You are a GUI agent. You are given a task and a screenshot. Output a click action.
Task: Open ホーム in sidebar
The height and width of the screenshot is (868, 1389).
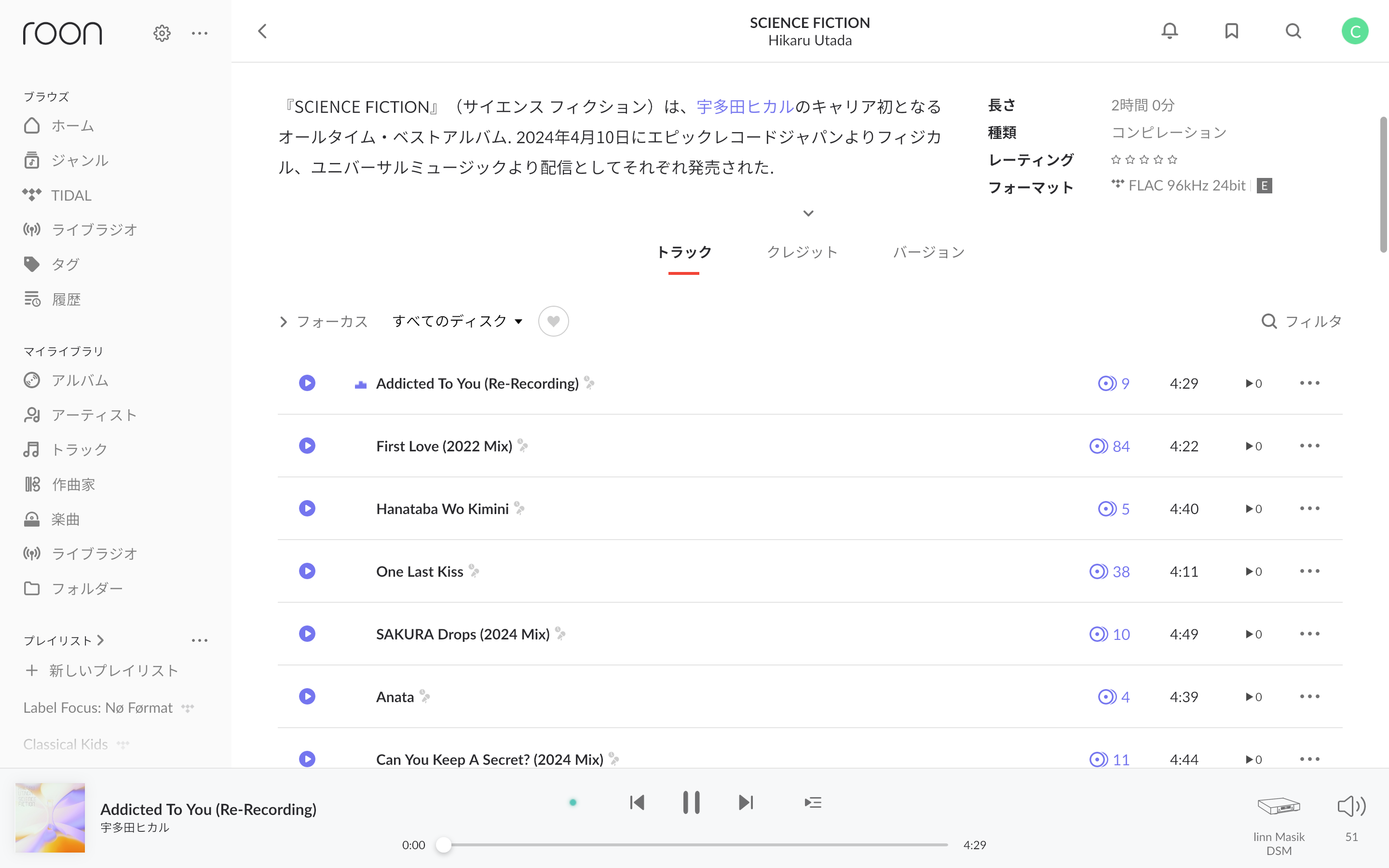pyautogui.click(x=58, y=126)
